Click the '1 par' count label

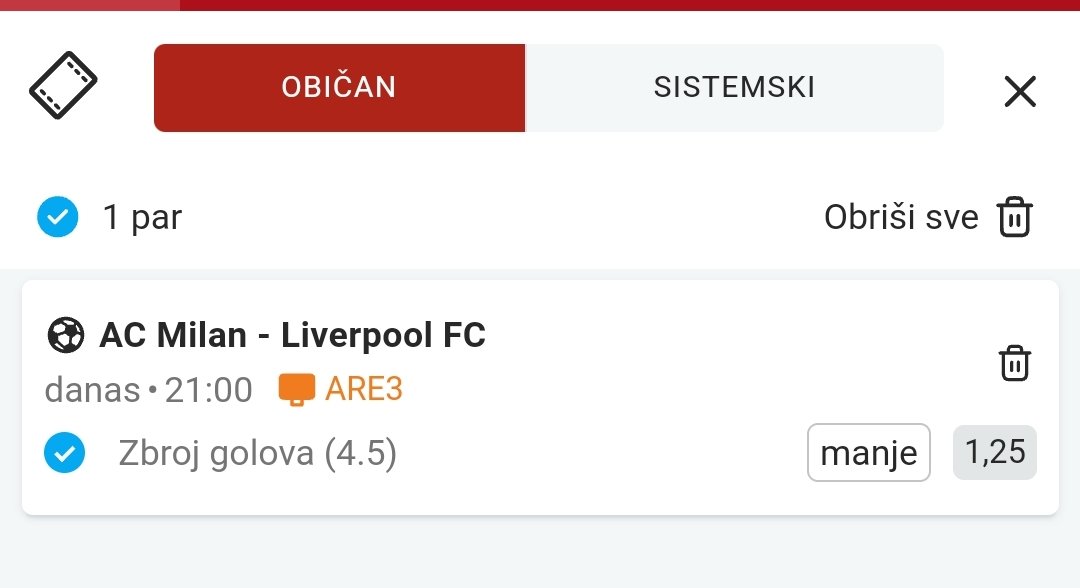(143, 218)
